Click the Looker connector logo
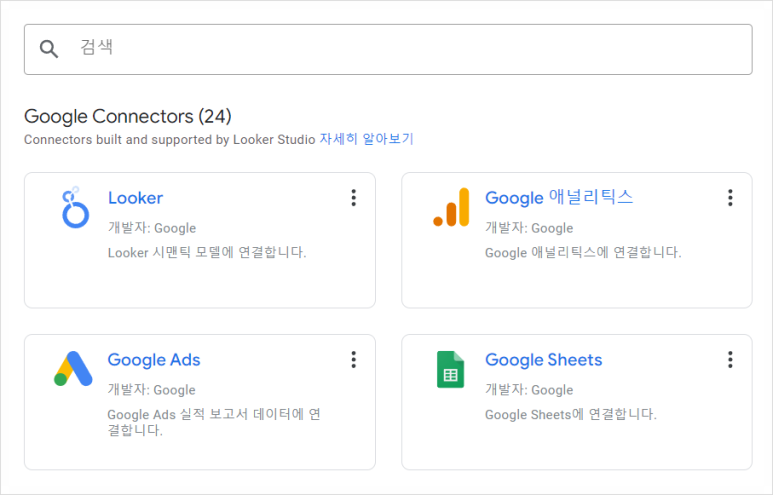 pyautogui.click(x=74, y=207)
